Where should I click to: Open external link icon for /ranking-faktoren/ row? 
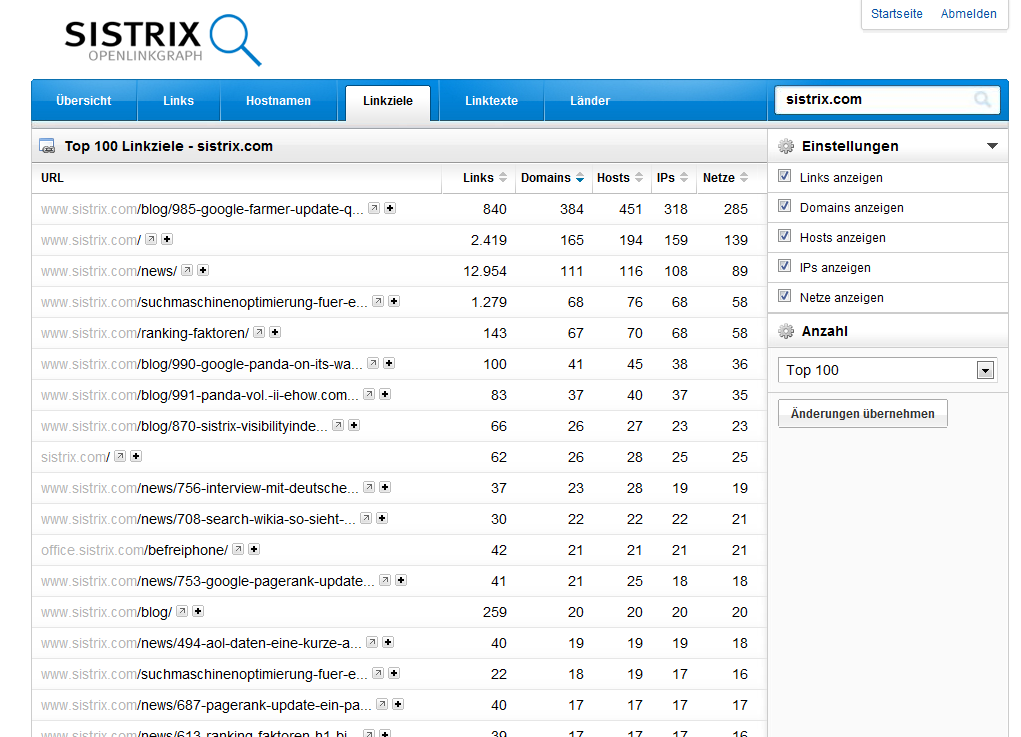[x=259, y=333]
